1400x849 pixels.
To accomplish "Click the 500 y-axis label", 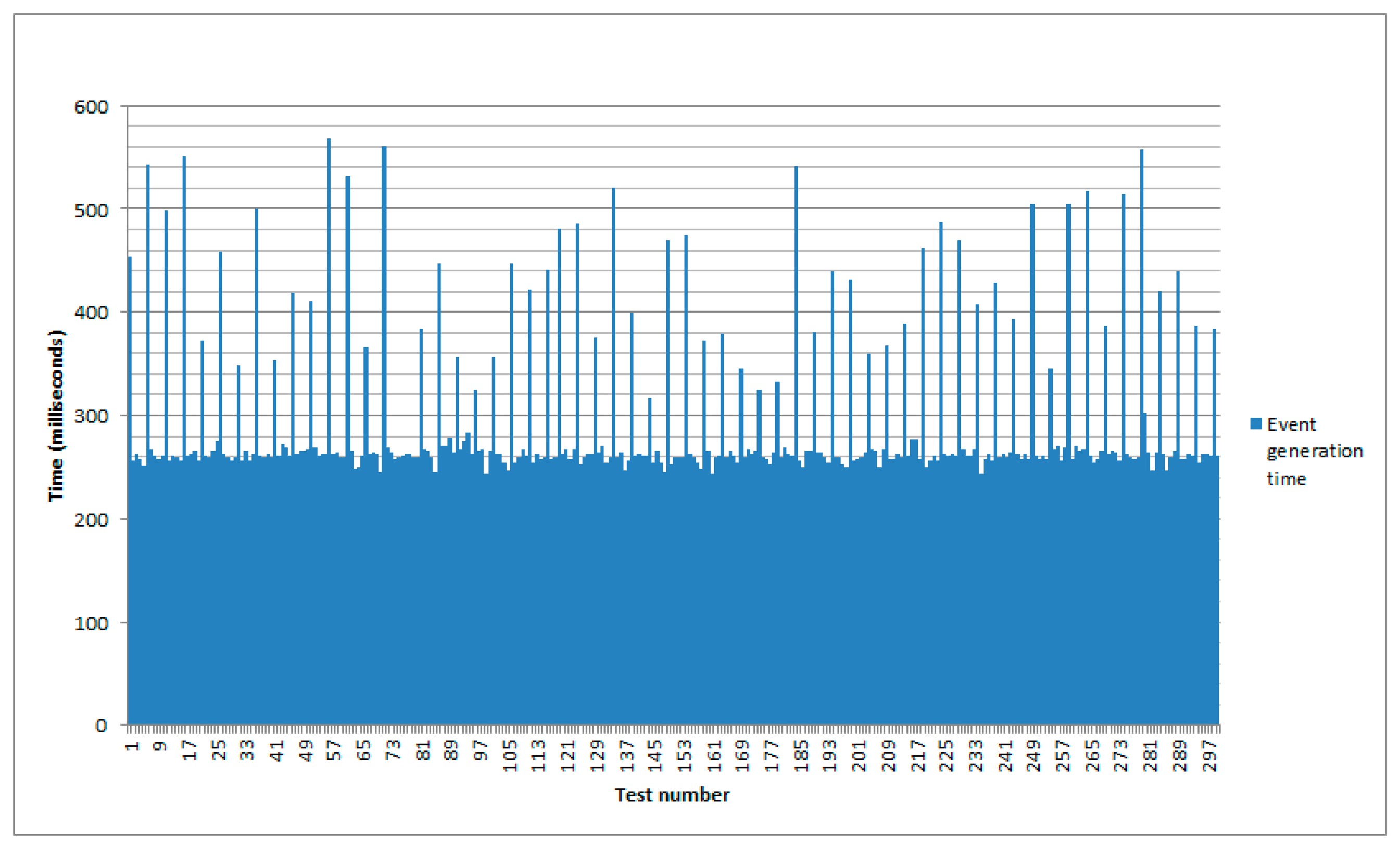I will pyautogui.click(x=91, y=210).
